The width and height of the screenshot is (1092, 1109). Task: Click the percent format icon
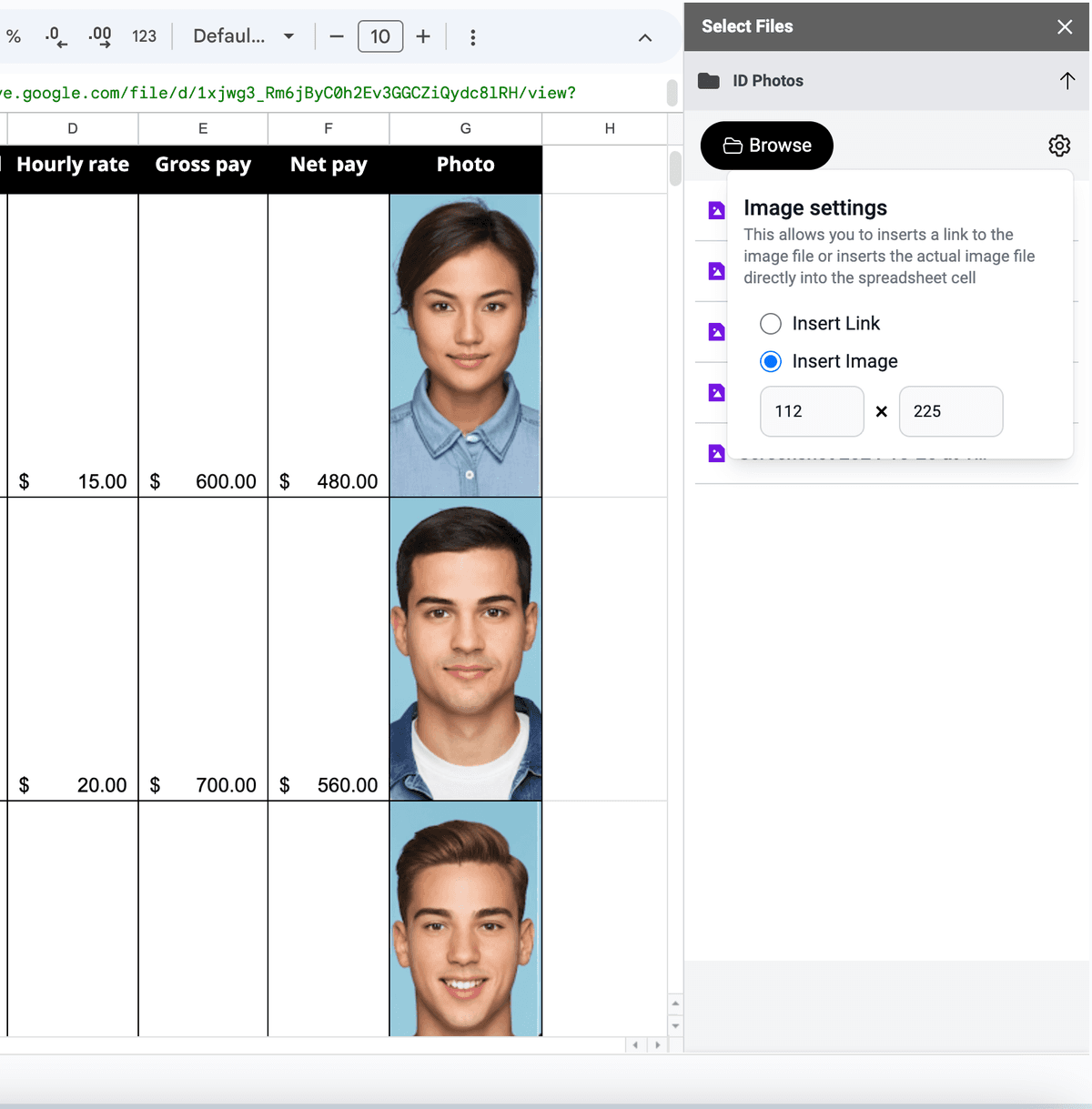(x=14, y=36)
